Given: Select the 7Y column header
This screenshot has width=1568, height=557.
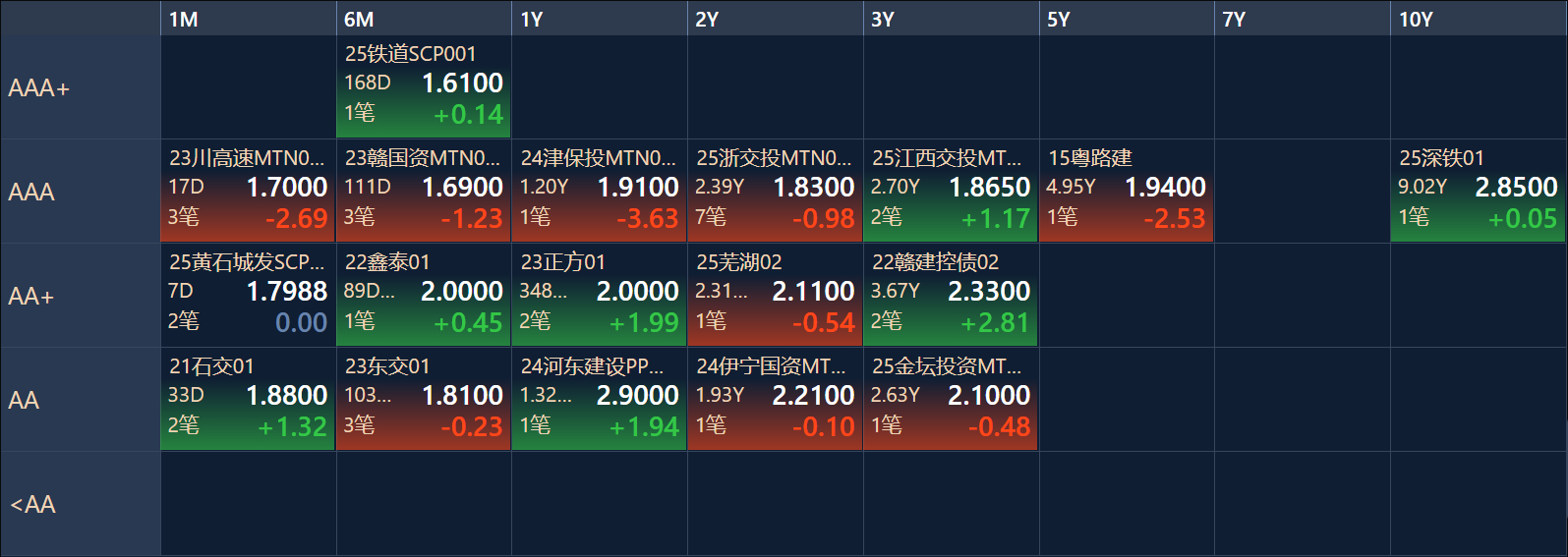Looking at the screenshot, I should point(1303,19).
